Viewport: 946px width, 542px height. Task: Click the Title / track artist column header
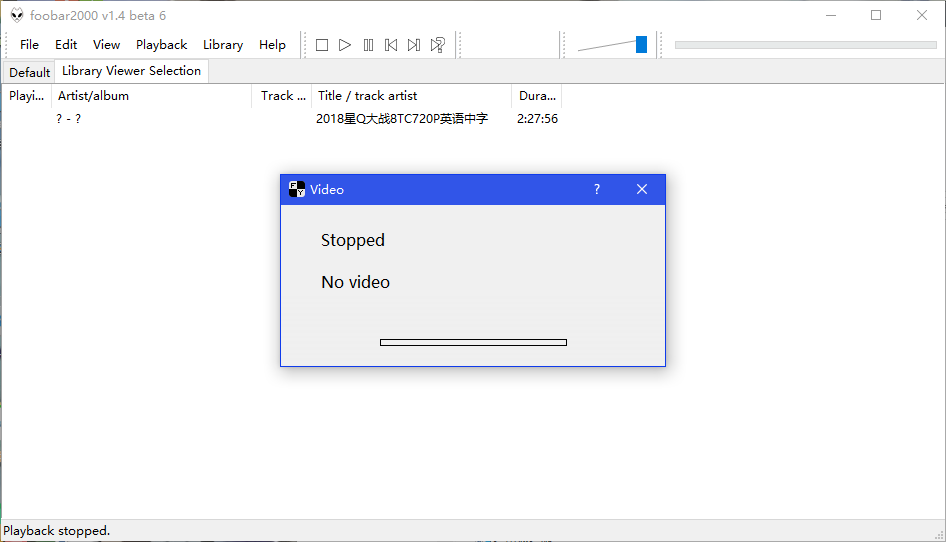[411, 96]
